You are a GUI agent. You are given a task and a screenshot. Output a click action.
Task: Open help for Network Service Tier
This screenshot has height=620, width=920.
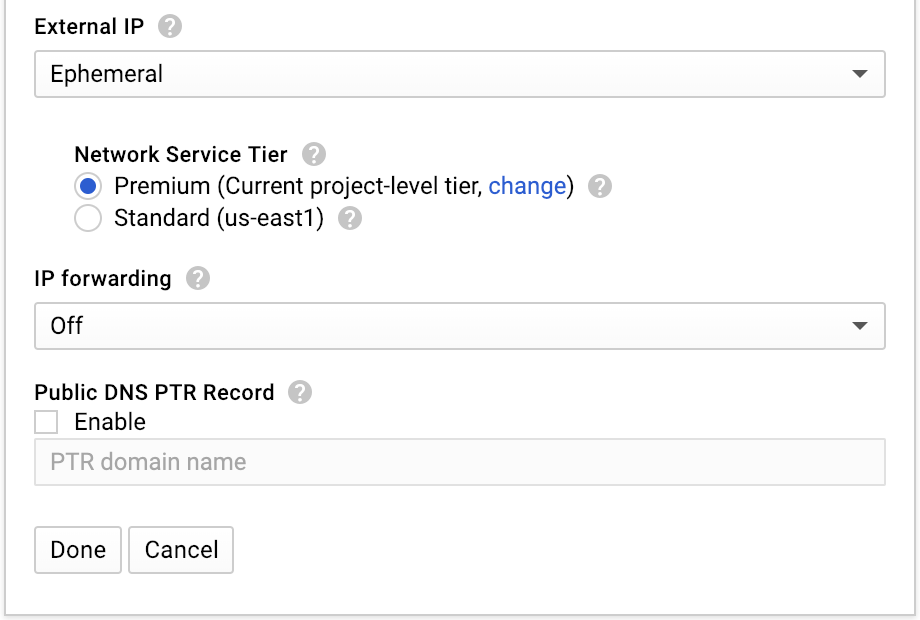click(314, 155)
